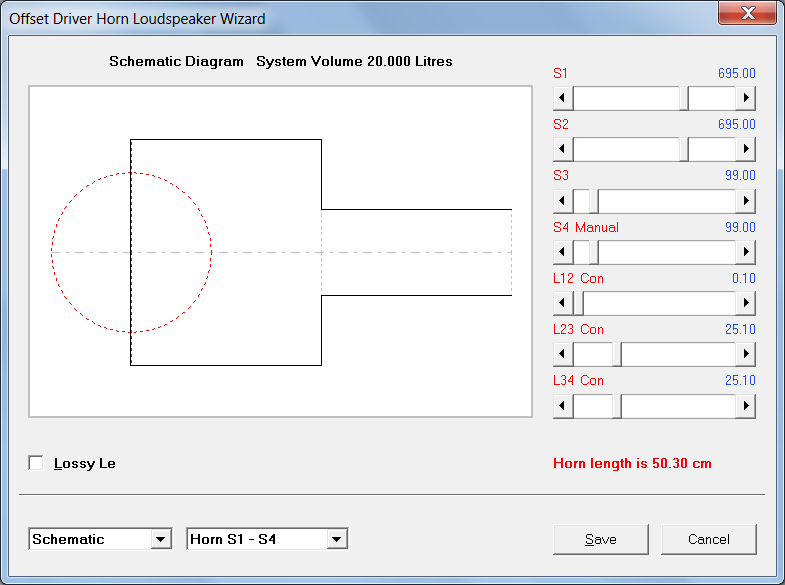
Task: Click the L23 Con label
Action: 578,329
